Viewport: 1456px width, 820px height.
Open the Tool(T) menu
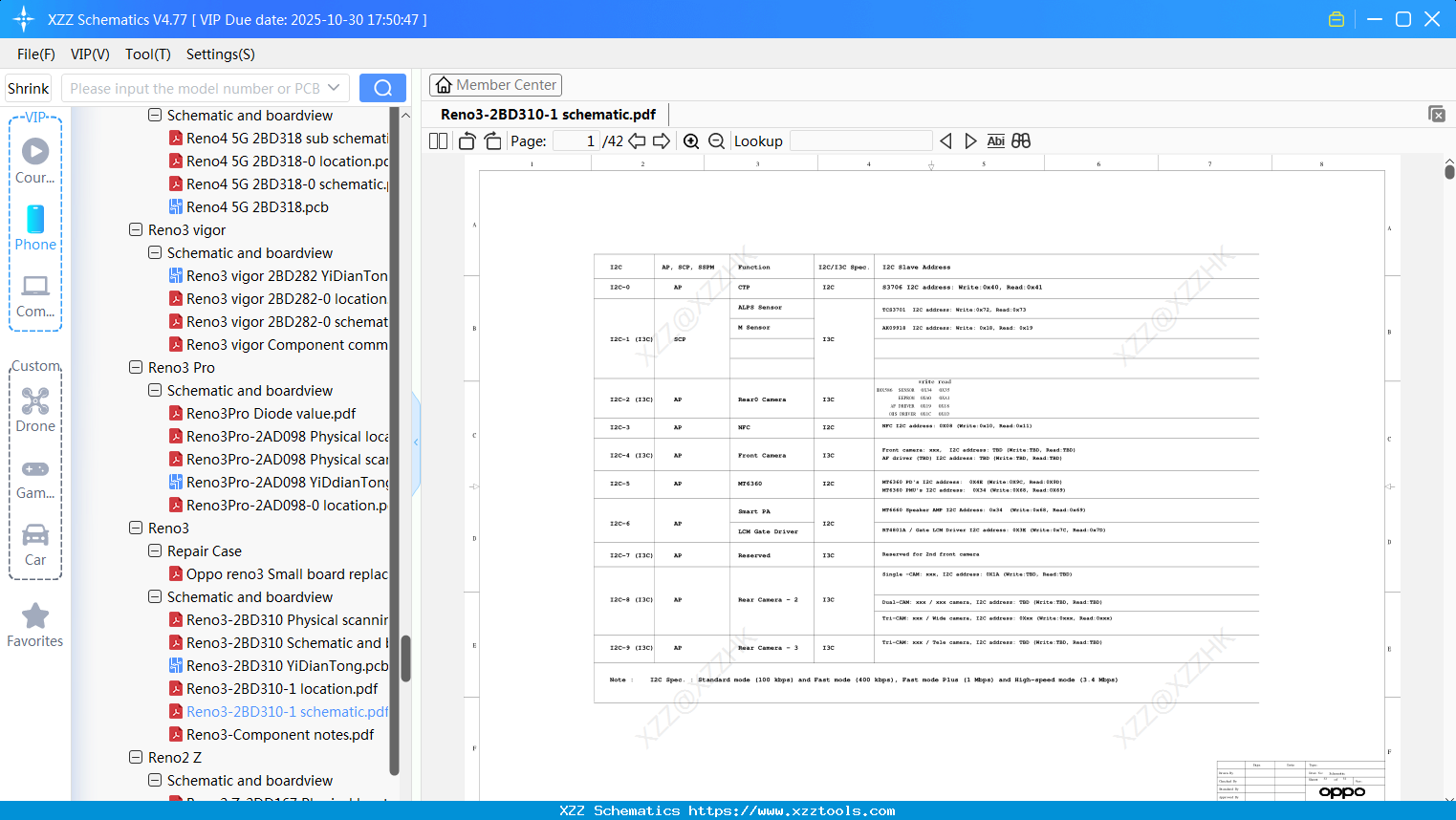pos(148,54)
